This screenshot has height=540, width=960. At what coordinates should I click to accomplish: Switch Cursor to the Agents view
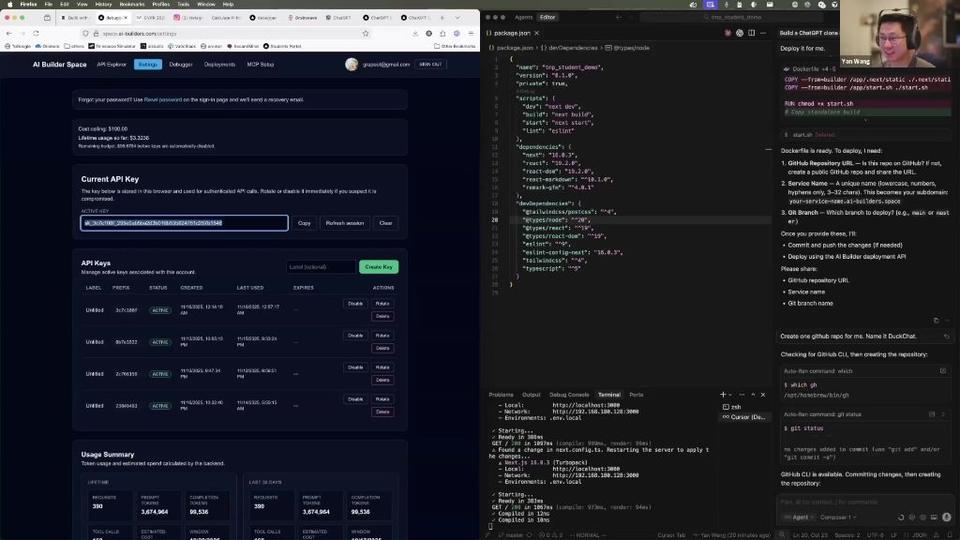(523, 17)
